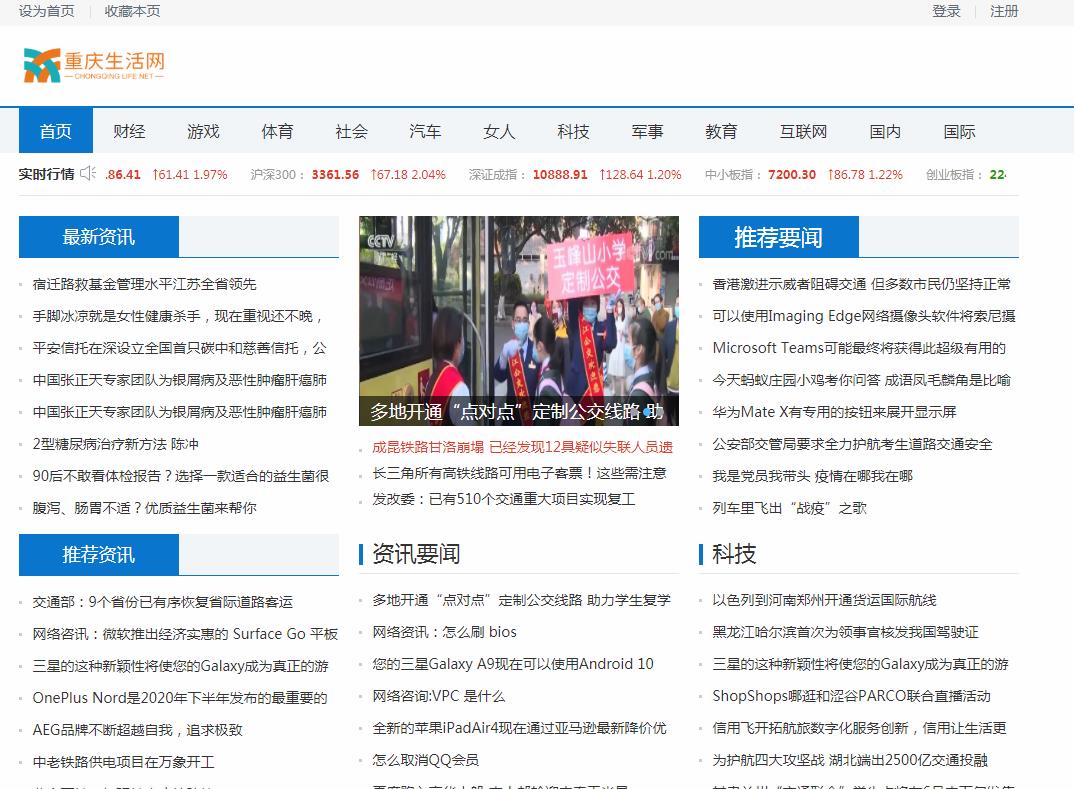The width and height of the screenshot is (1074, 789).
Task: Open article 可以使用Imaging Edge网络摄像头软件
Action: click(x=864, y=316)
